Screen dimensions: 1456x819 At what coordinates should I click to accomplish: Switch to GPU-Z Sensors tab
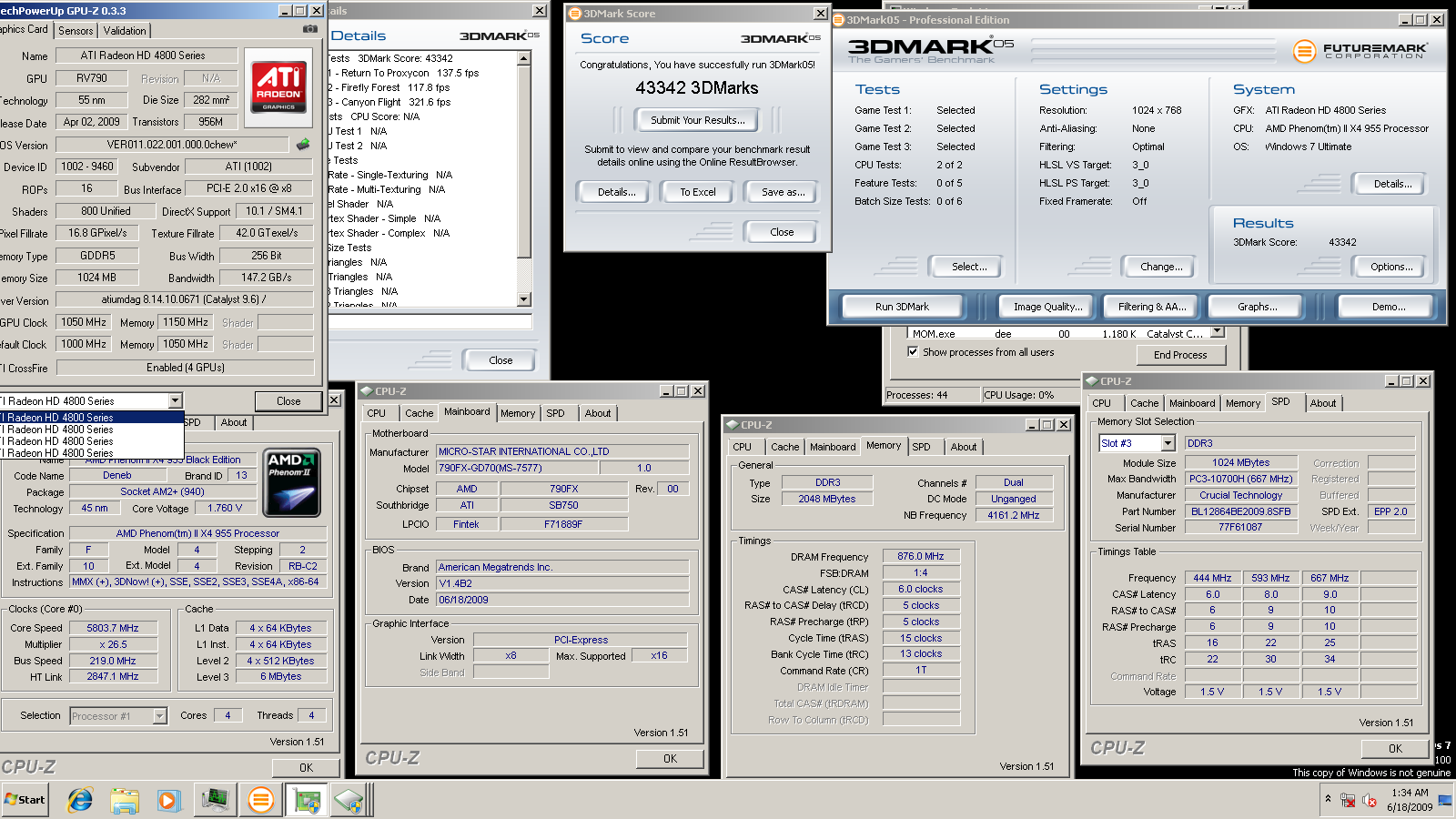point(76,31)
